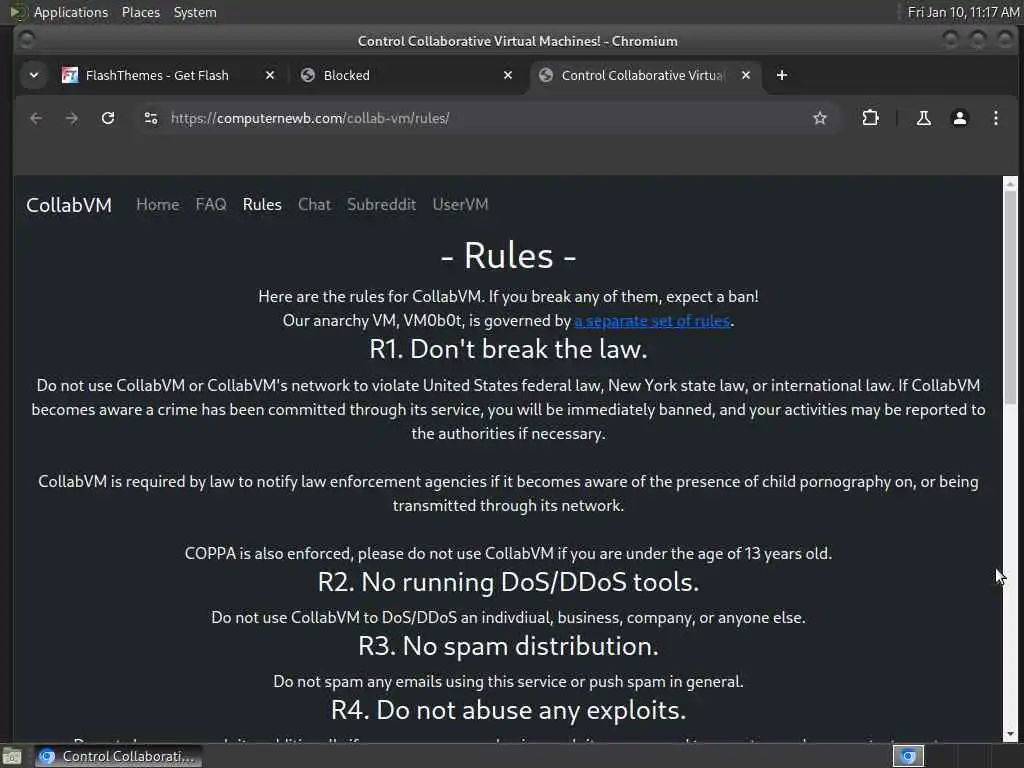Bookmark this page with the star icon
This screenshot has width=1024, height=768.
tap(820, 118)
